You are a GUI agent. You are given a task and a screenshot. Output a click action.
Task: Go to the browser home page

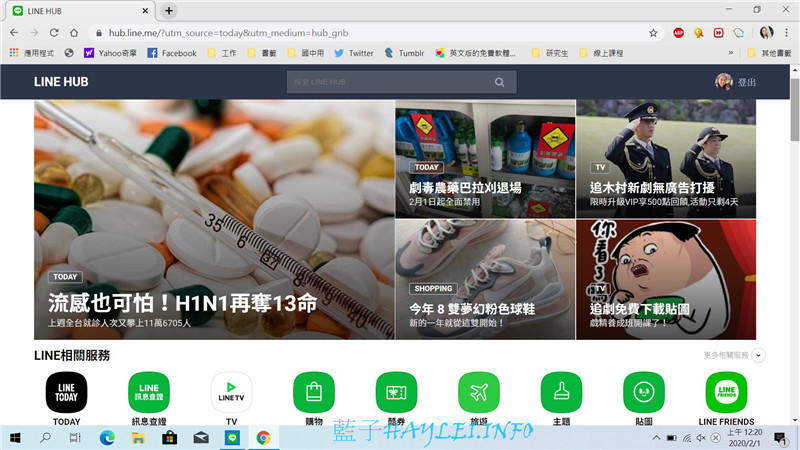[x=74, y=33]
